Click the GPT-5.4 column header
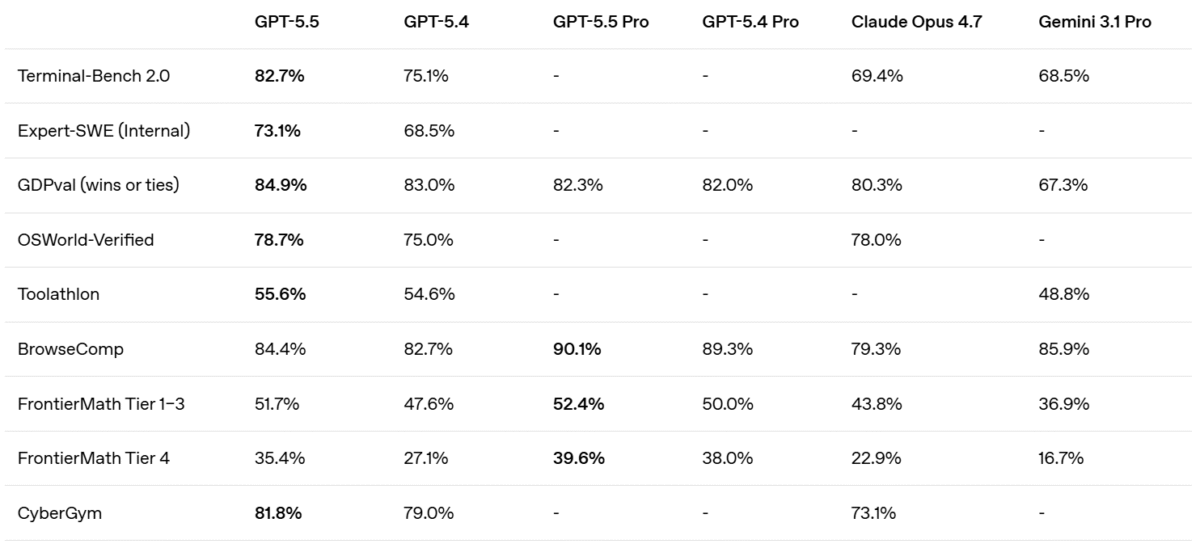 (429, 22)
